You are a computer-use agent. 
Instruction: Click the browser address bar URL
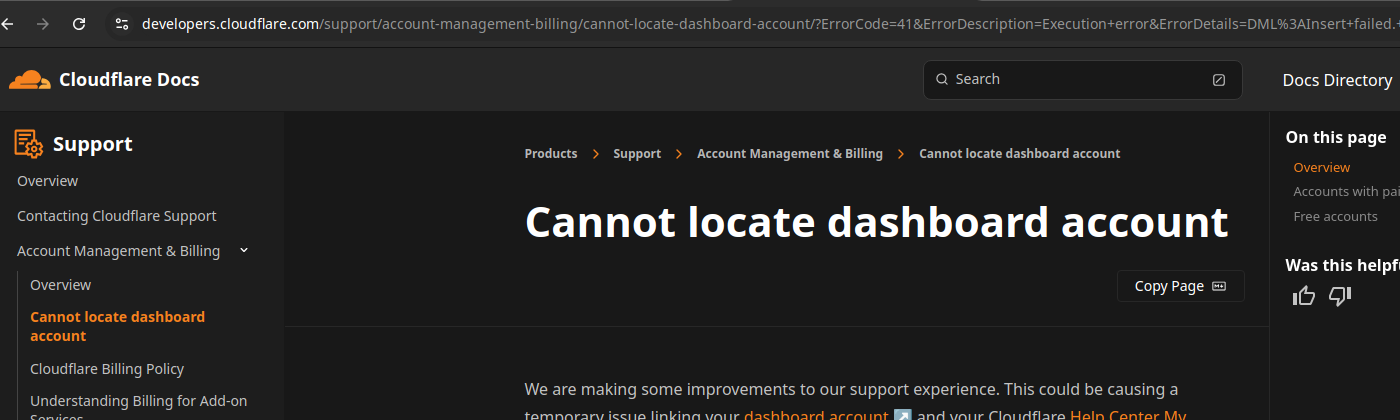pos(768,24)
